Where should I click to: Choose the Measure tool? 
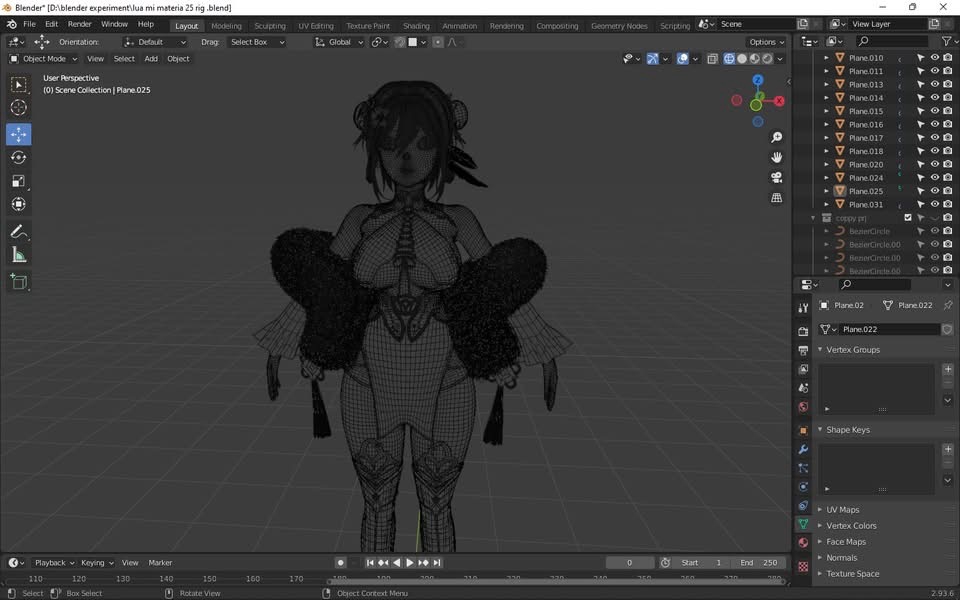18,255
